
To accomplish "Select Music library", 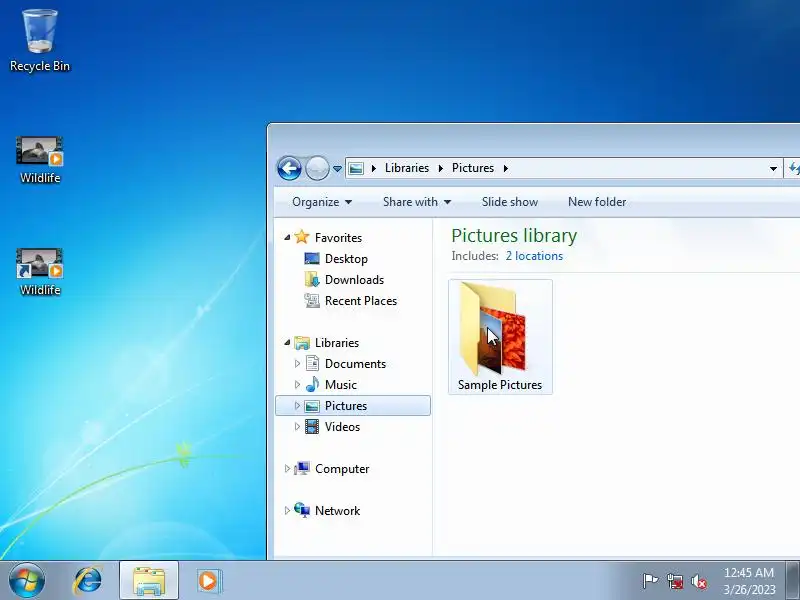I will tap(340, 385).
